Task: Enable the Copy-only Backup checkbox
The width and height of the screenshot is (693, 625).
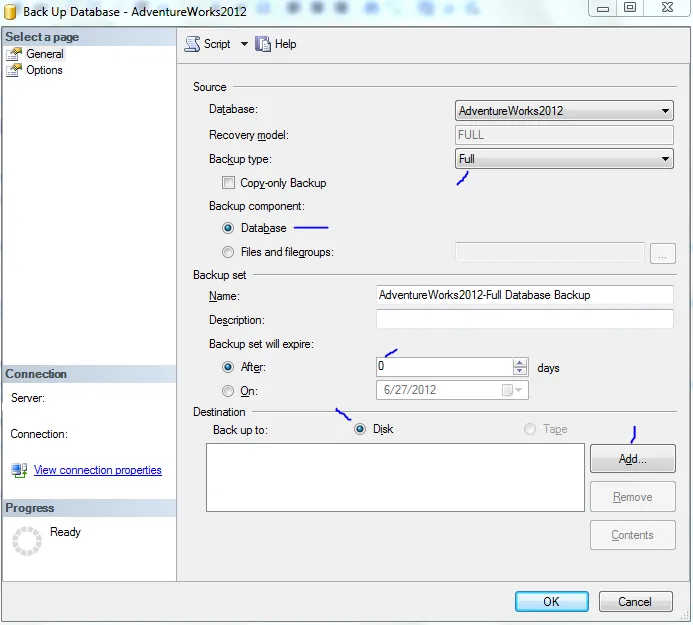Action: point(228,183)
